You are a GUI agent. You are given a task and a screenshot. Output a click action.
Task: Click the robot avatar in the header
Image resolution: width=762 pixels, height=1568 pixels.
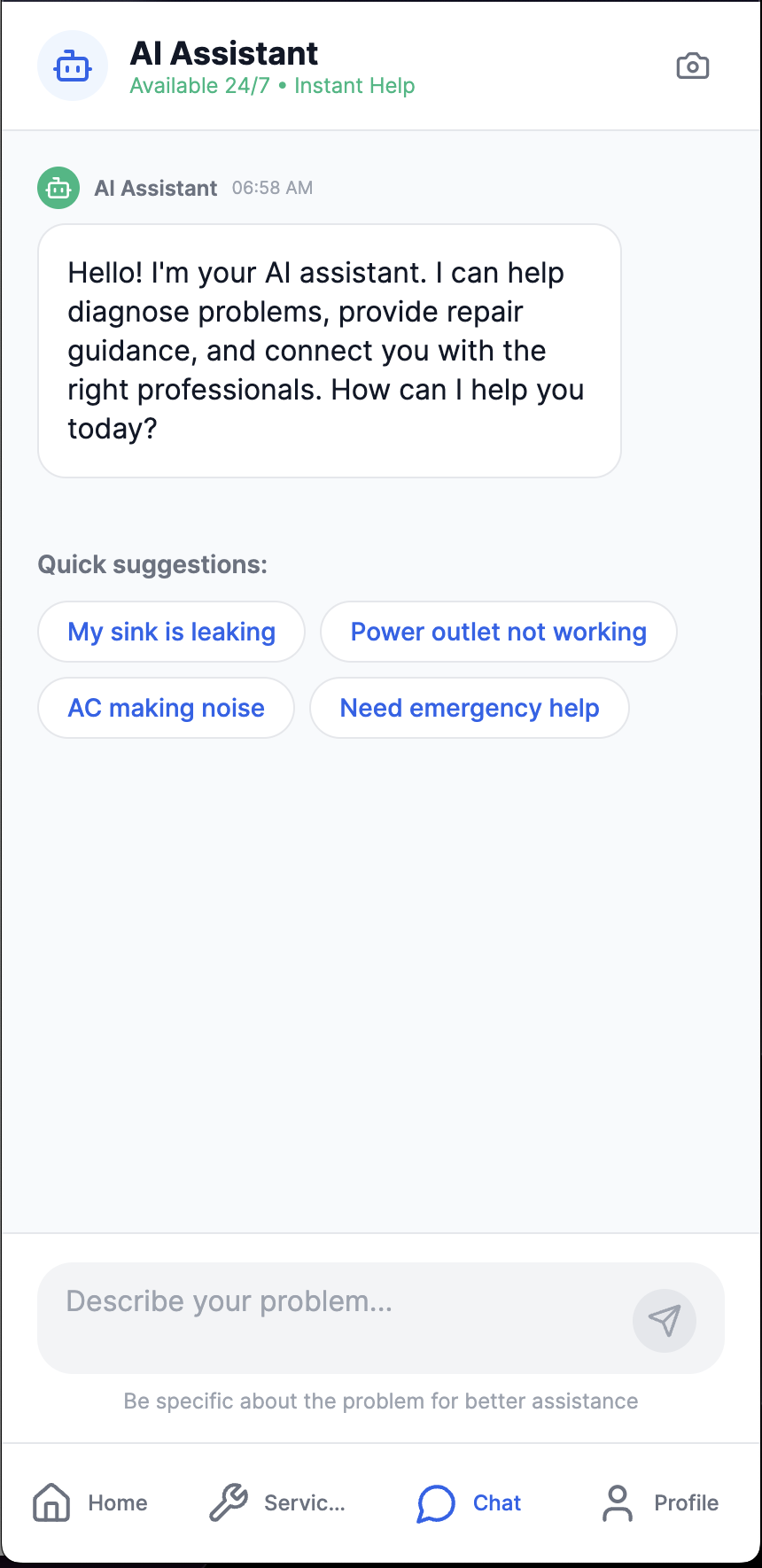click(73, 66)
